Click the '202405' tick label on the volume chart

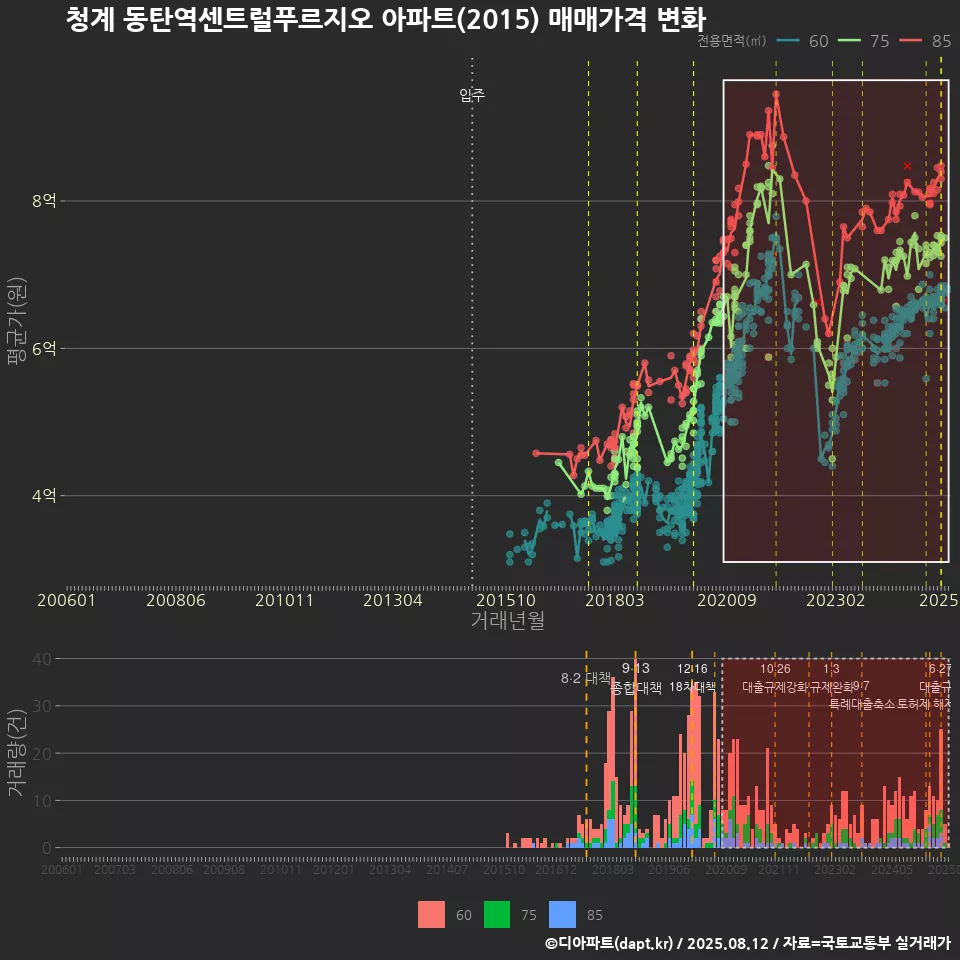point(892,869)
